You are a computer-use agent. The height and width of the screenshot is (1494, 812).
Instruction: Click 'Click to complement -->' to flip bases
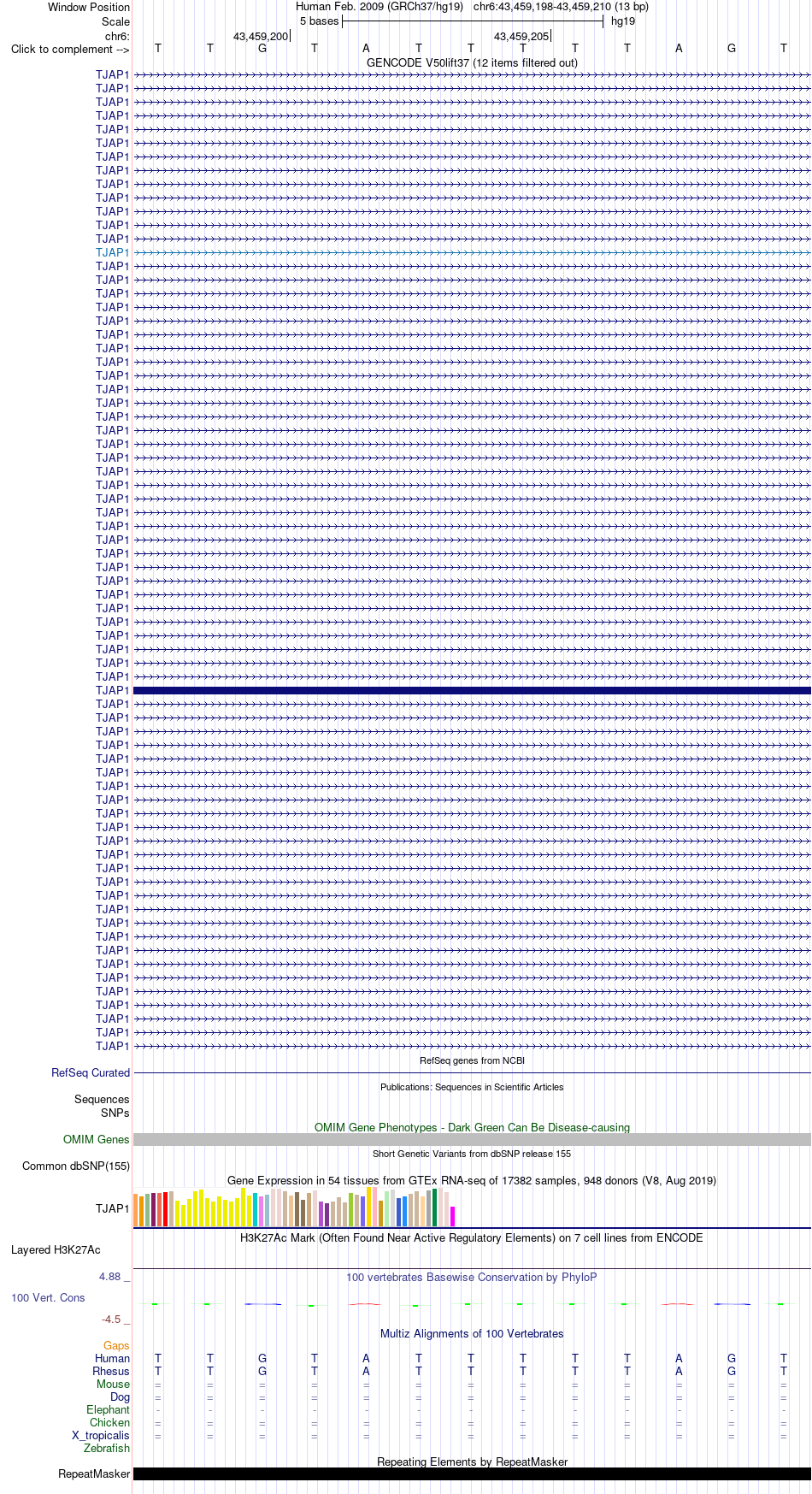(70, 49)
